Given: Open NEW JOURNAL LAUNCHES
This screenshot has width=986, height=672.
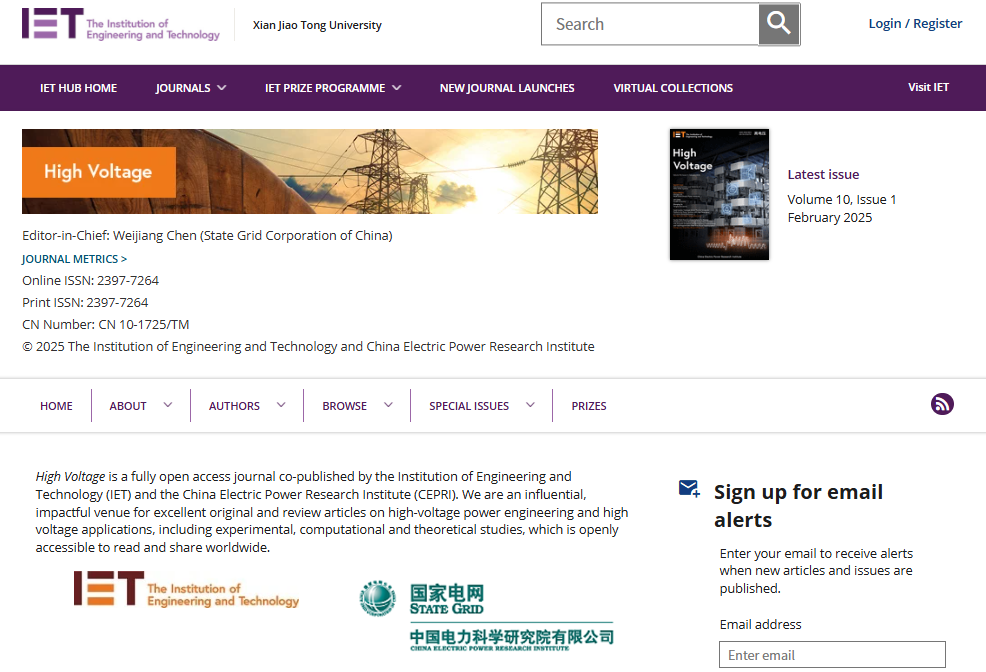Looking at the screenshot, I should [x=507, y=88].
